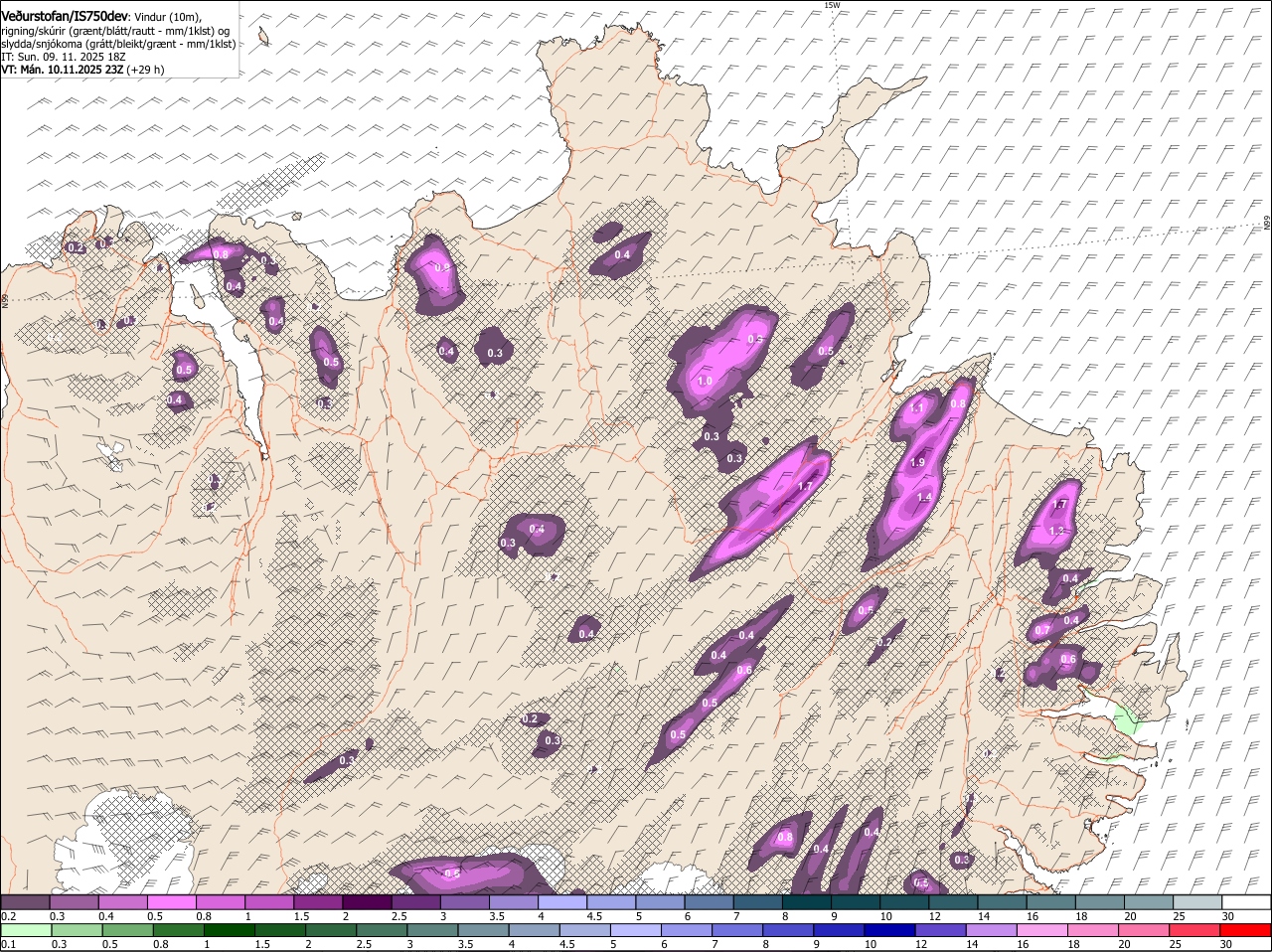Image resolution: width=1272 pixels, height=952 pixels.
Task: Click the "3.5" label under the rain scale
Action: click(465, 944)
